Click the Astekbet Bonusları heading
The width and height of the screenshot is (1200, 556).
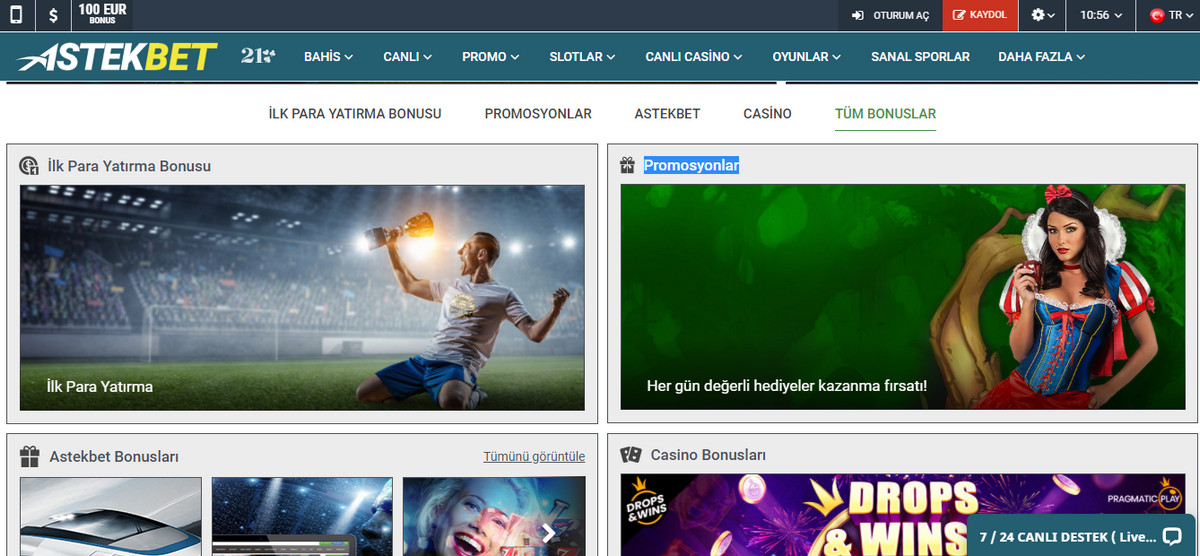tap(114, 457)
